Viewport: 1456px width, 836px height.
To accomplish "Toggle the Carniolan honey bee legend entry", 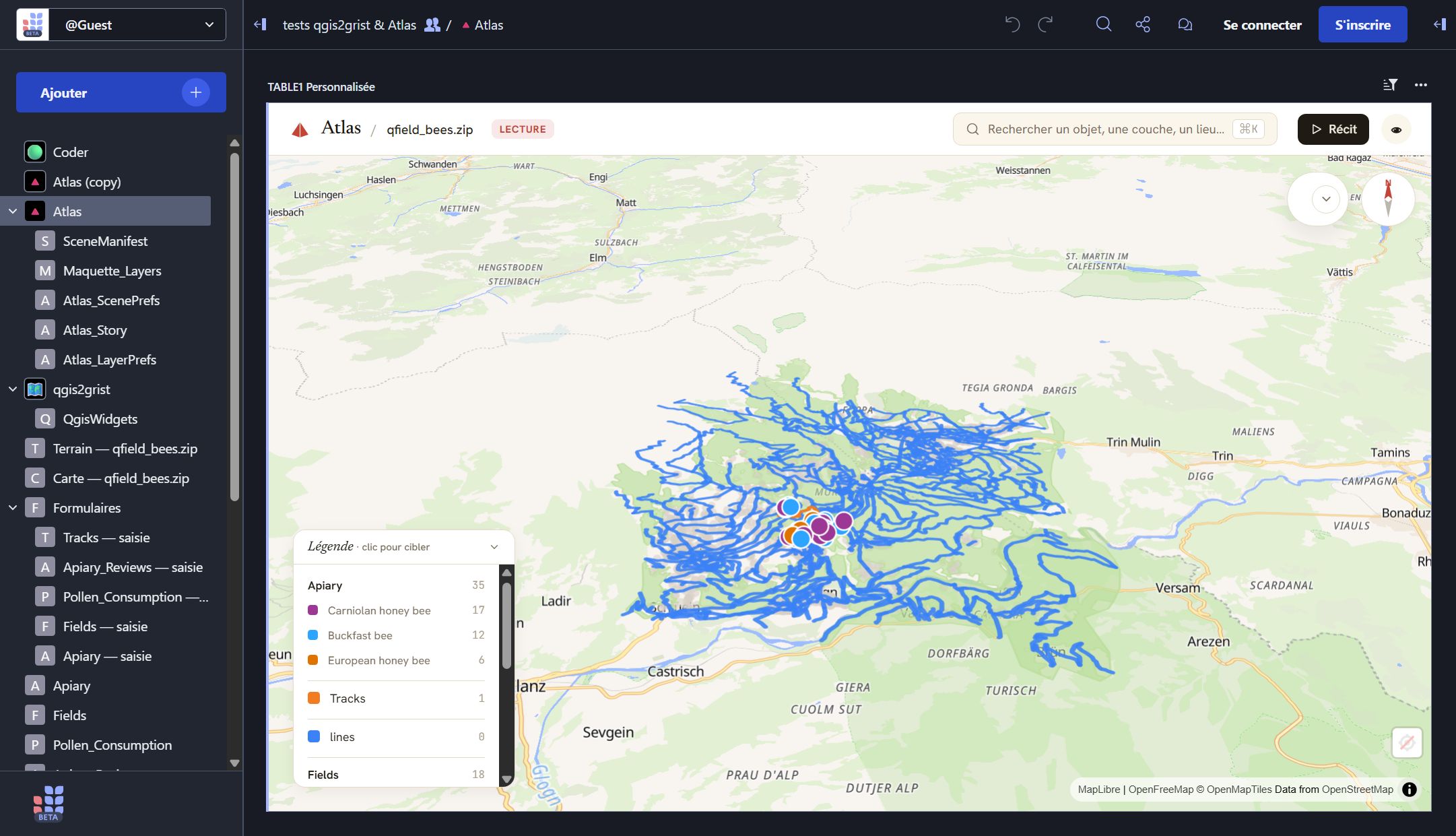I will tap(396, 610).
